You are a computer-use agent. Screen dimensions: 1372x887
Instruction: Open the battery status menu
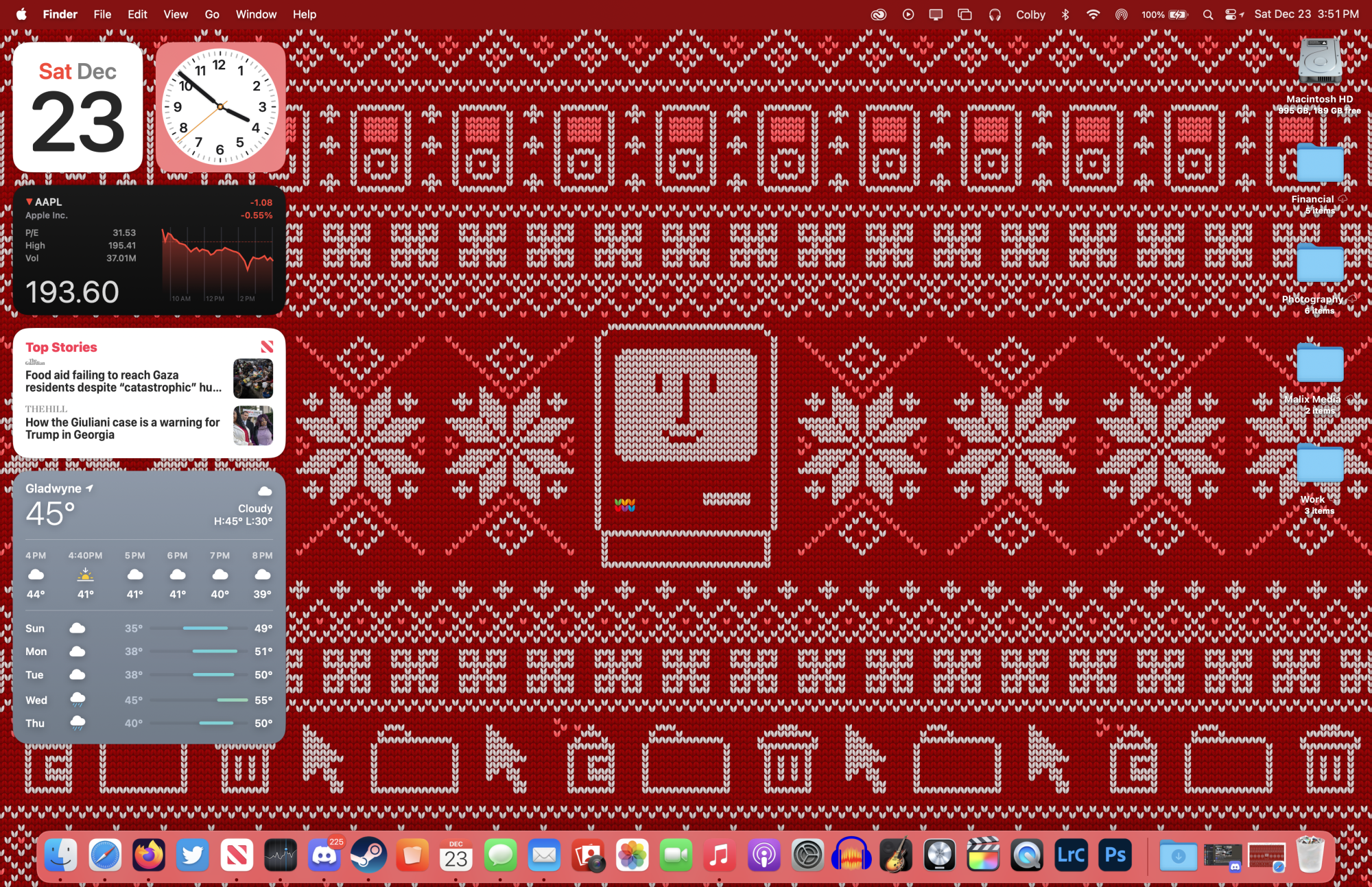tap(1177, 14)
